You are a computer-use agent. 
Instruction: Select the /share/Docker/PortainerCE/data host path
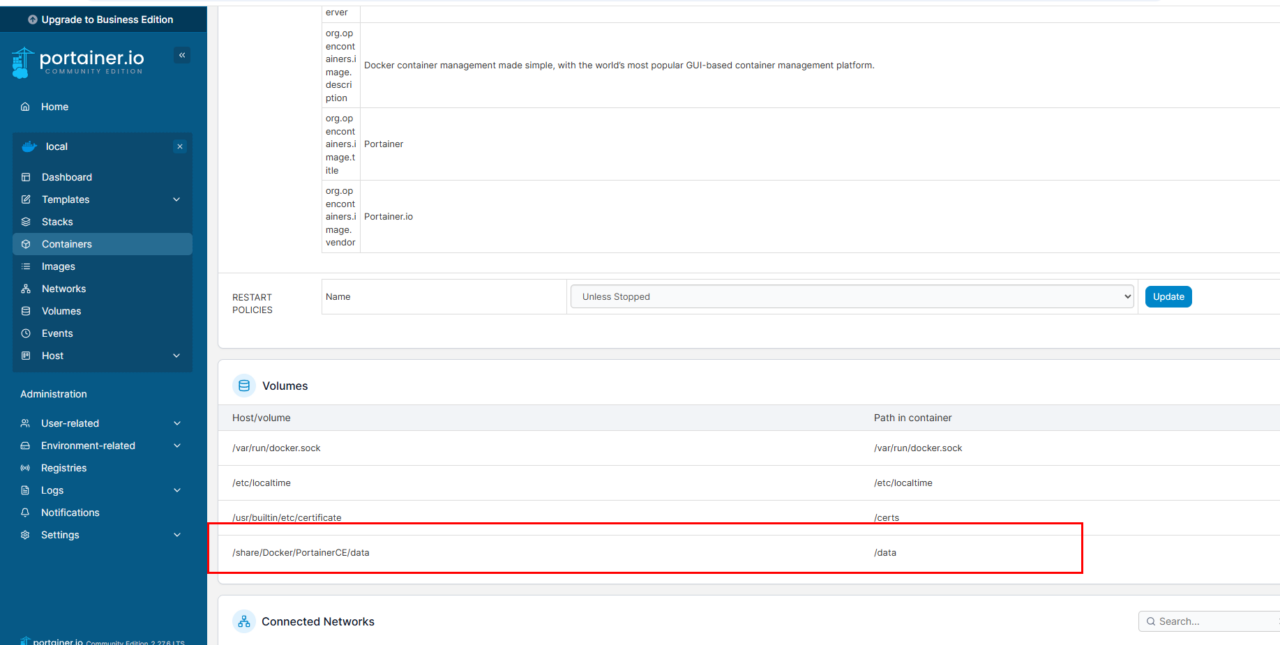coord(301,553)
